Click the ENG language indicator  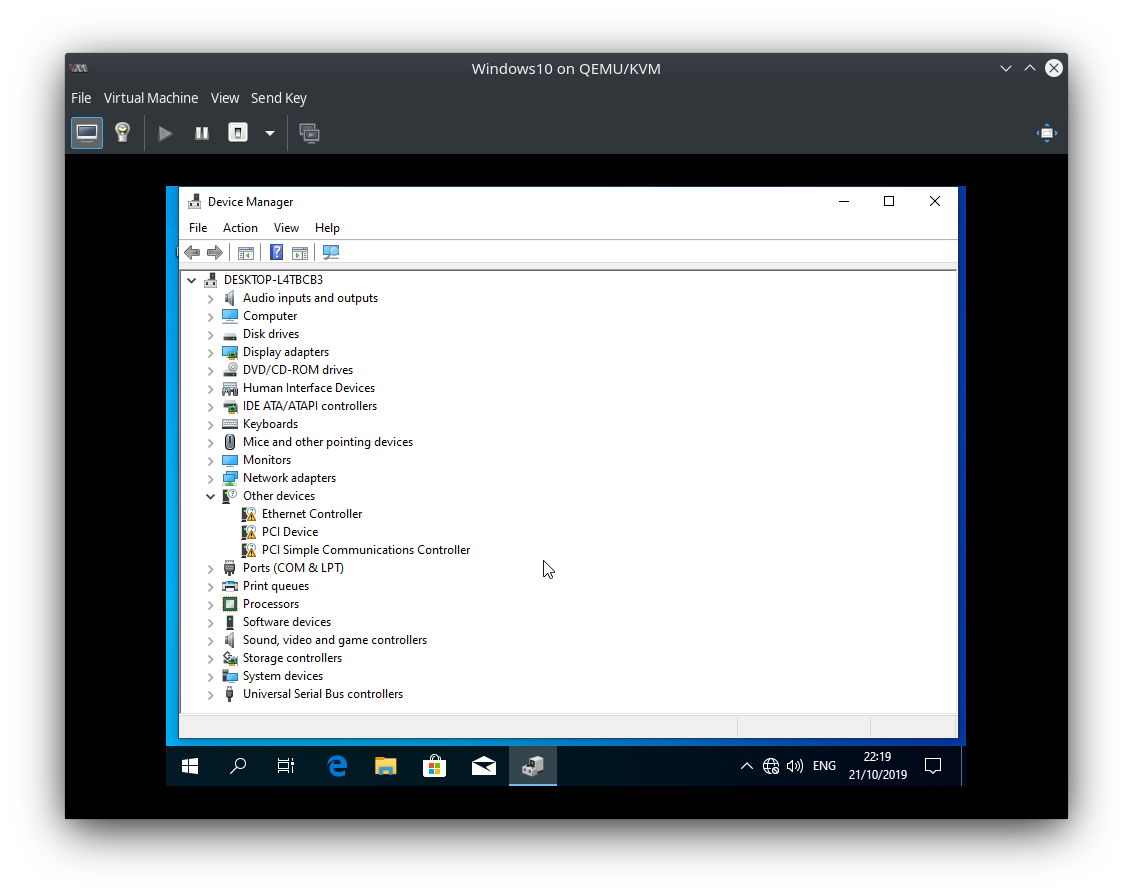(824, 766)
